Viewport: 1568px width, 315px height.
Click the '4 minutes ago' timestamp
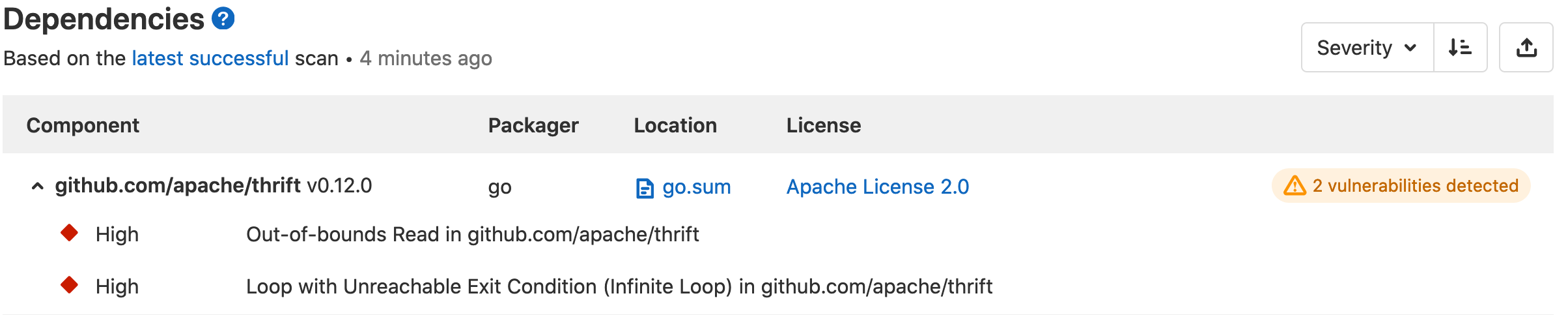coord(426,58)
